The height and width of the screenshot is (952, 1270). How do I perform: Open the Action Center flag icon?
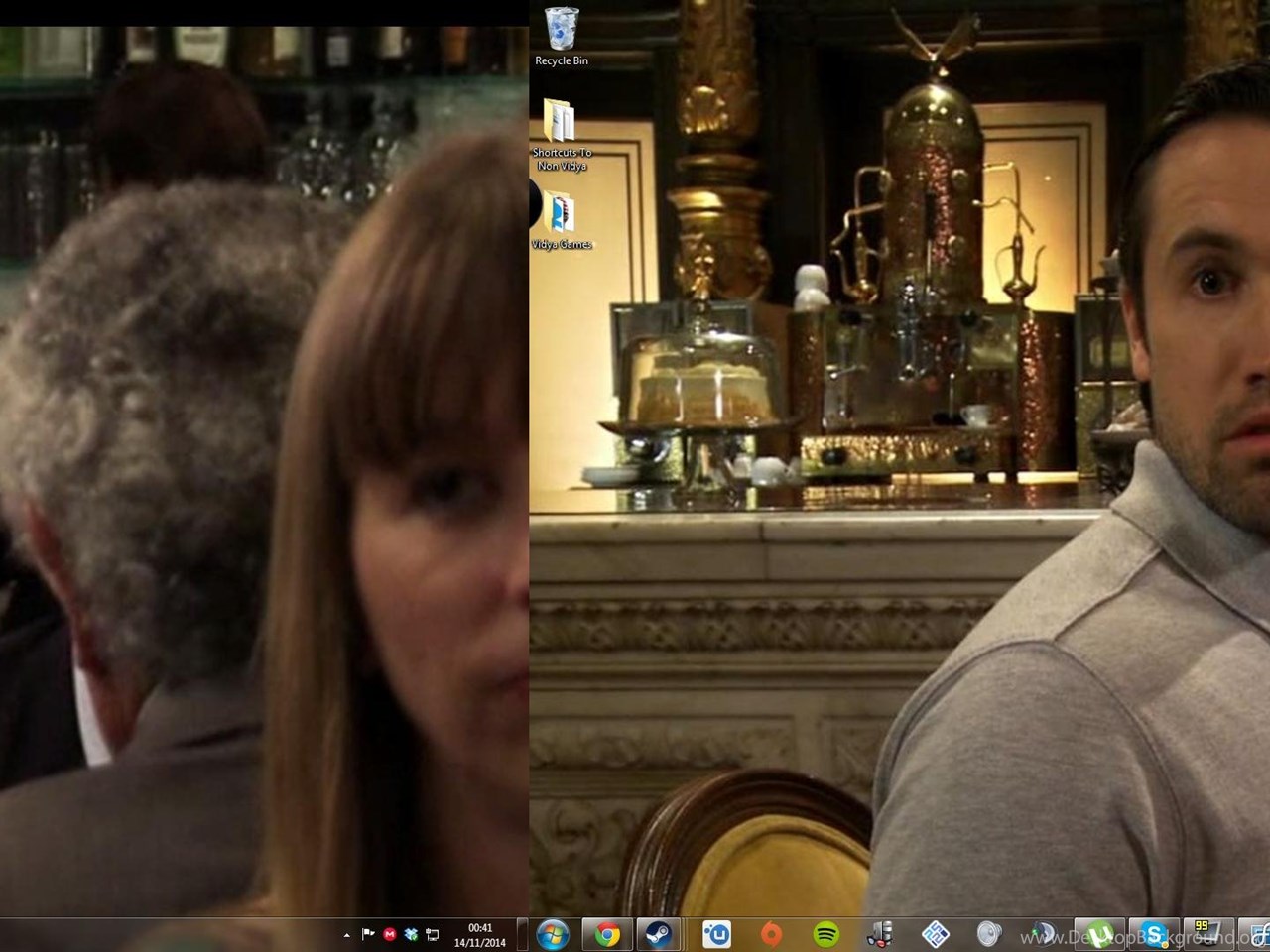pyautogui.click(x=368, y=934)
